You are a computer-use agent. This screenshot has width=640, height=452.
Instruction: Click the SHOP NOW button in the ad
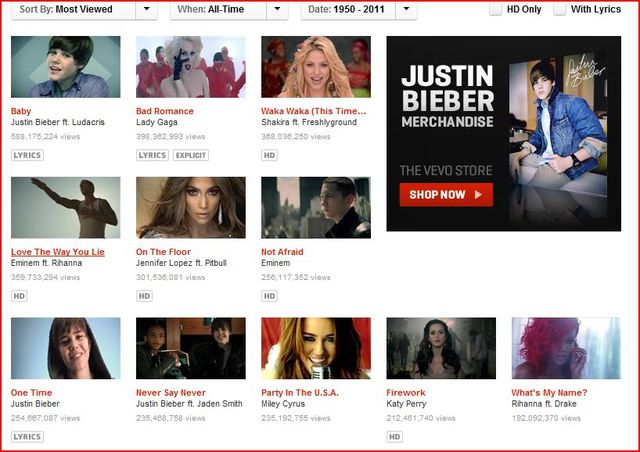446,195
